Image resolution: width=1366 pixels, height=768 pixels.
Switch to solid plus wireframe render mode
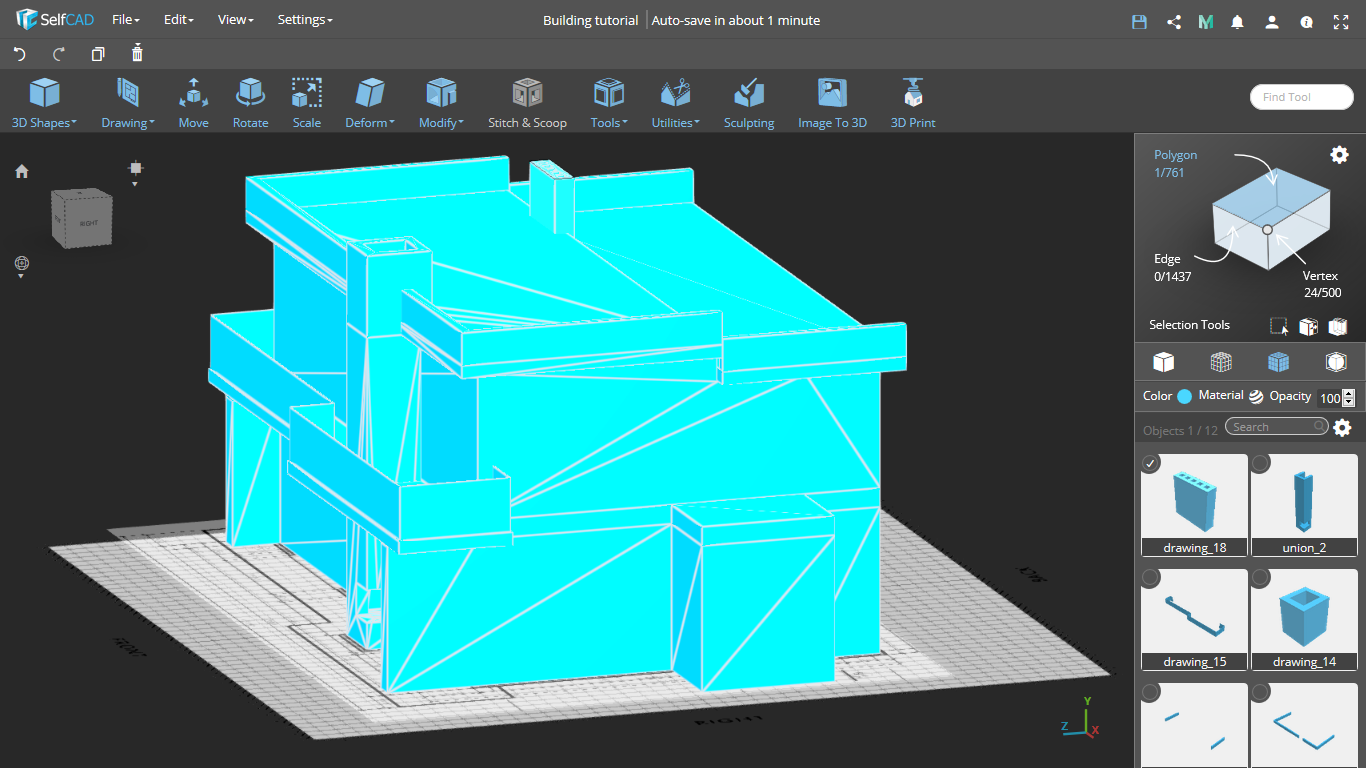pyautogui.click(x=1278, y=362)
